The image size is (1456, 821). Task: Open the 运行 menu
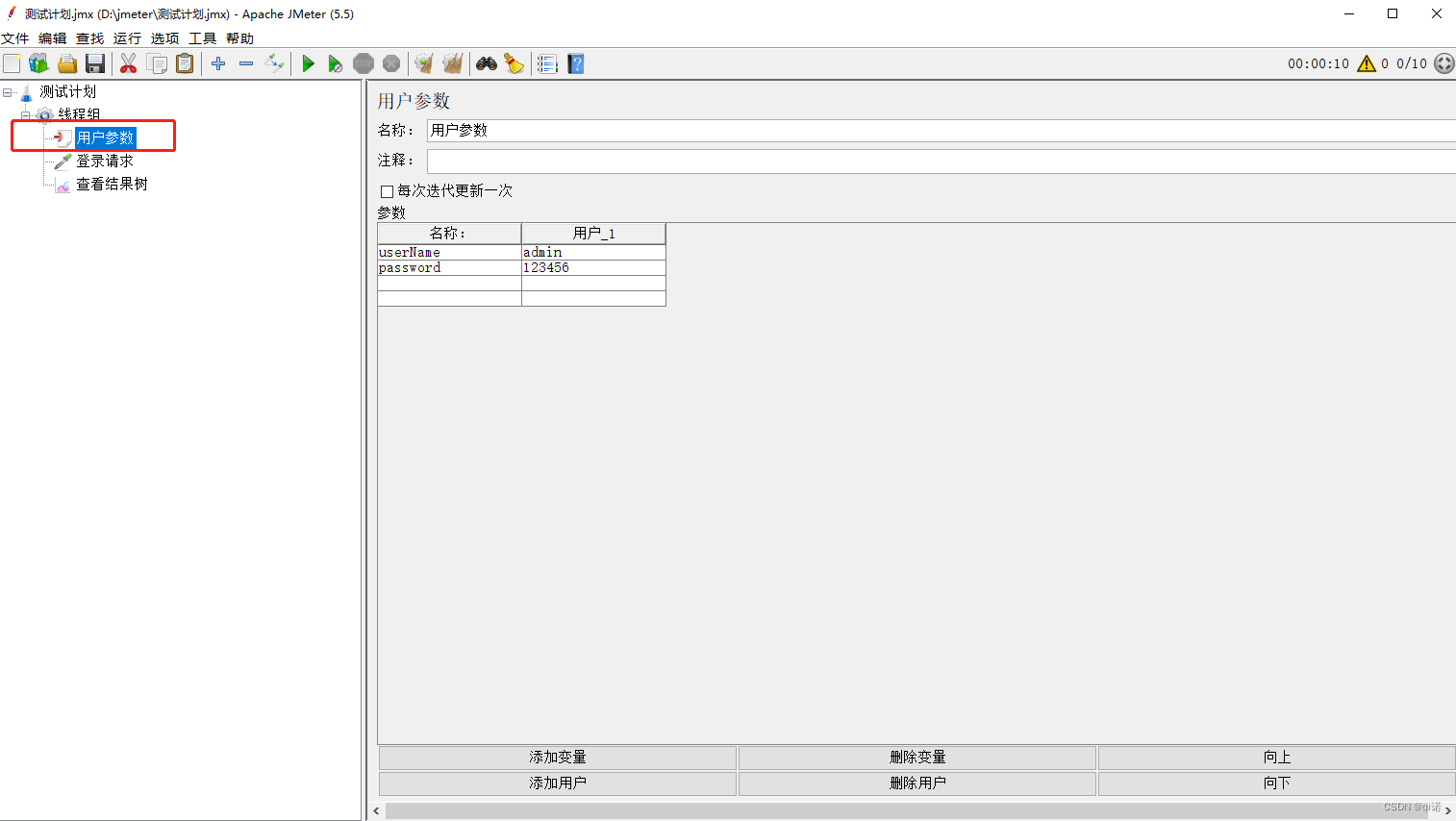point(127,38)
